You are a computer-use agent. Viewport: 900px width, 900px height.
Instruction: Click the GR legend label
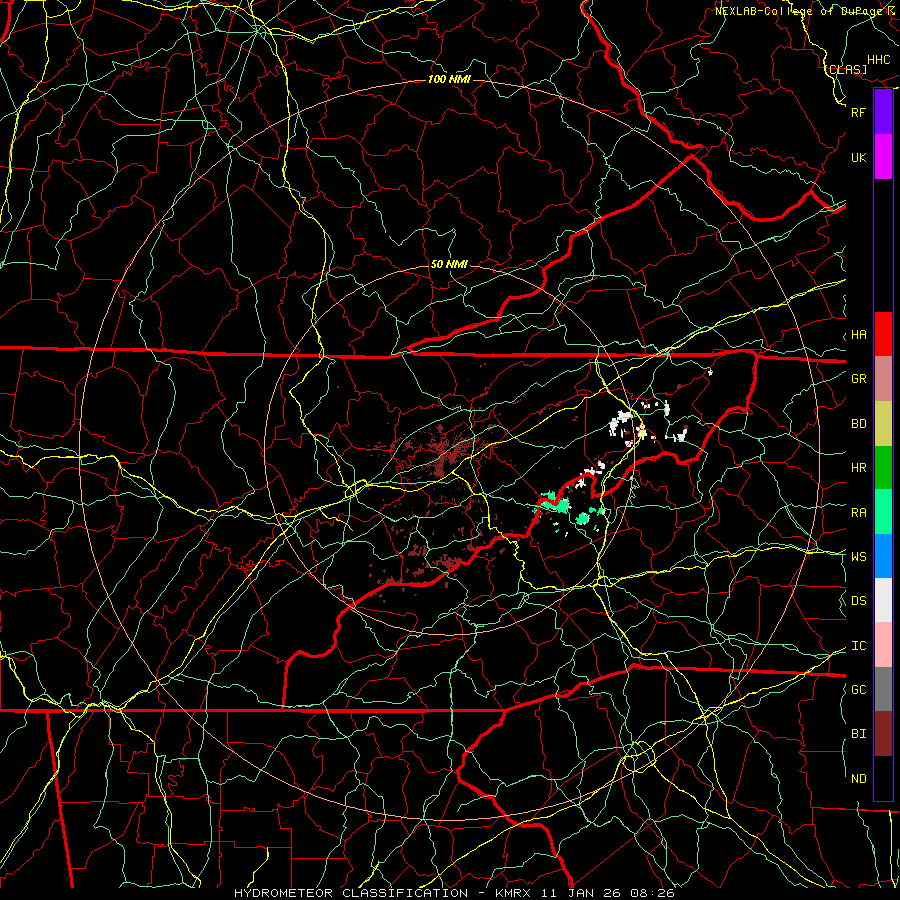(859, 379)
